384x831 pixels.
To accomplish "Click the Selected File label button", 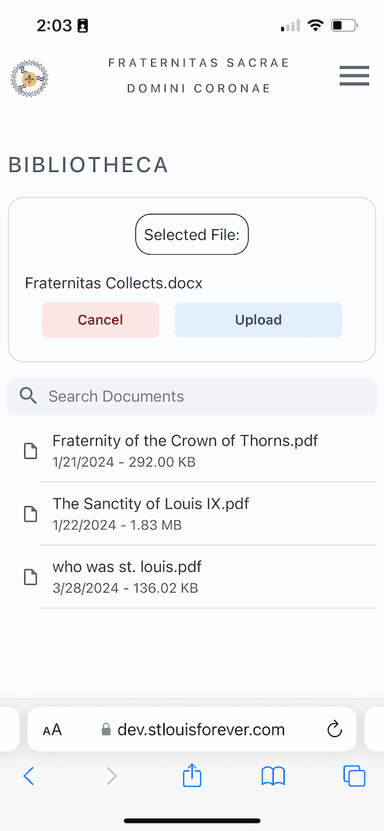I will [192, 234].
